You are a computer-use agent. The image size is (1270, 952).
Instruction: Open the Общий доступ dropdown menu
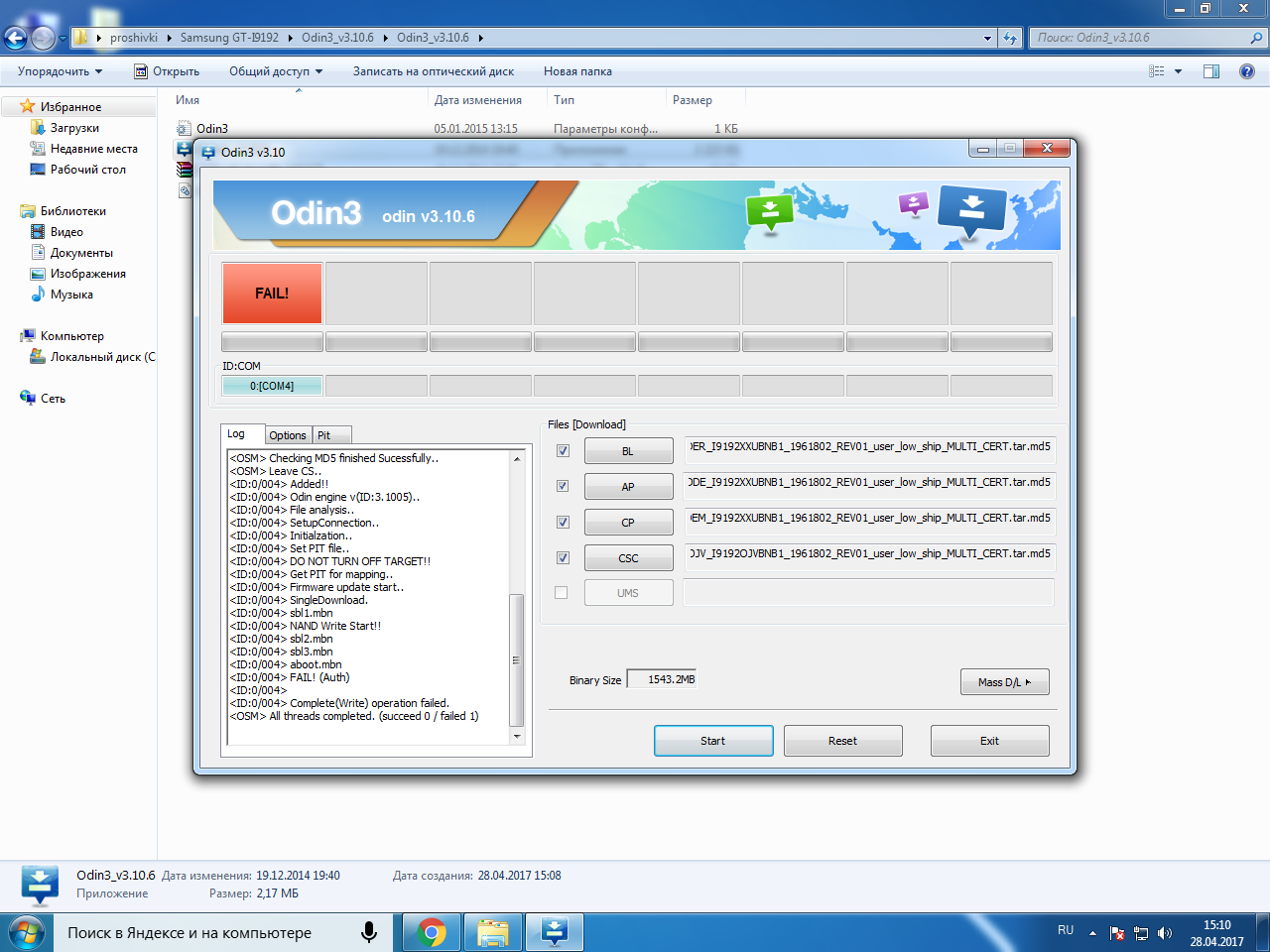click(x=276, y=71)
